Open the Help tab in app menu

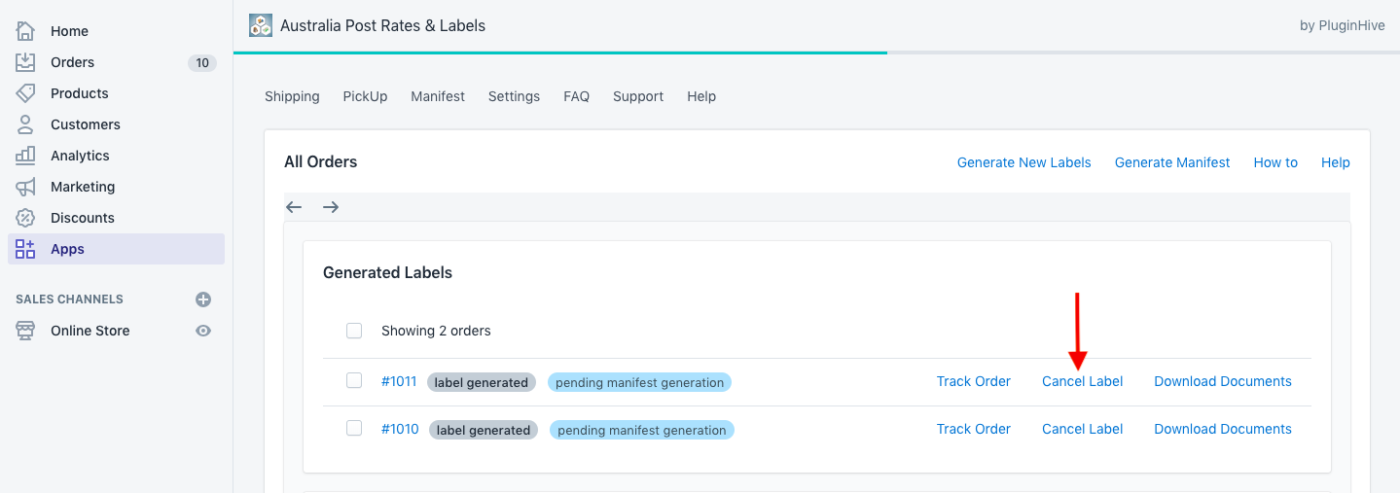tap(701, 97)
